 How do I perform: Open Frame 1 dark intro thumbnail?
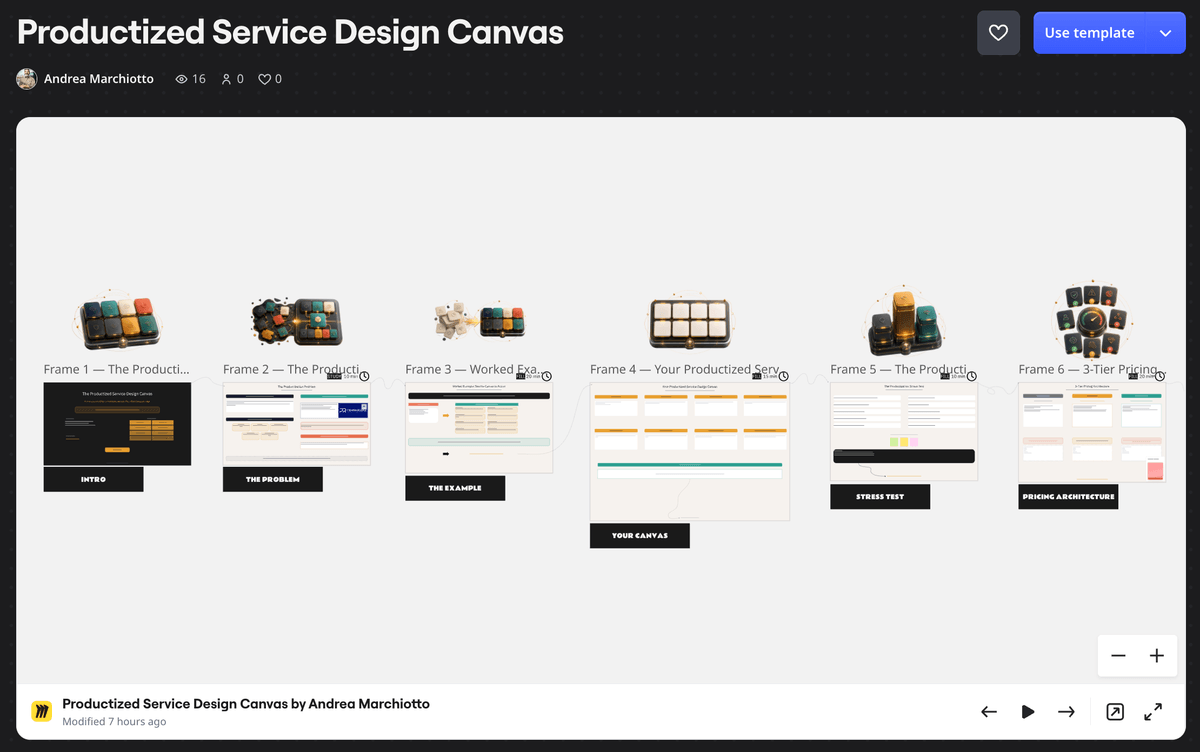(117, 424)
